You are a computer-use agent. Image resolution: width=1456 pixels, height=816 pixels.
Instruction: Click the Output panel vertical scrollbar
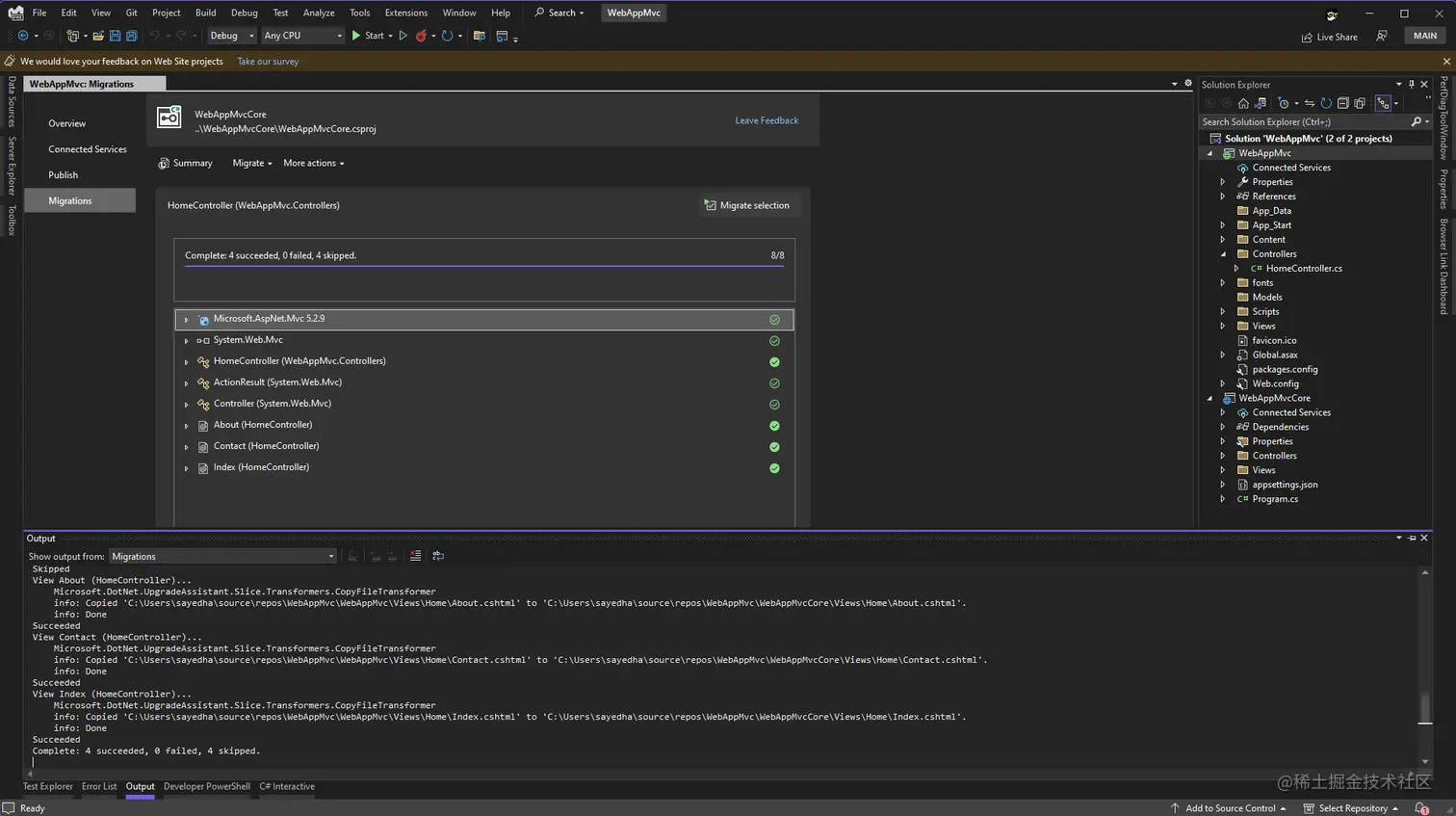(x=1425, y=706)
